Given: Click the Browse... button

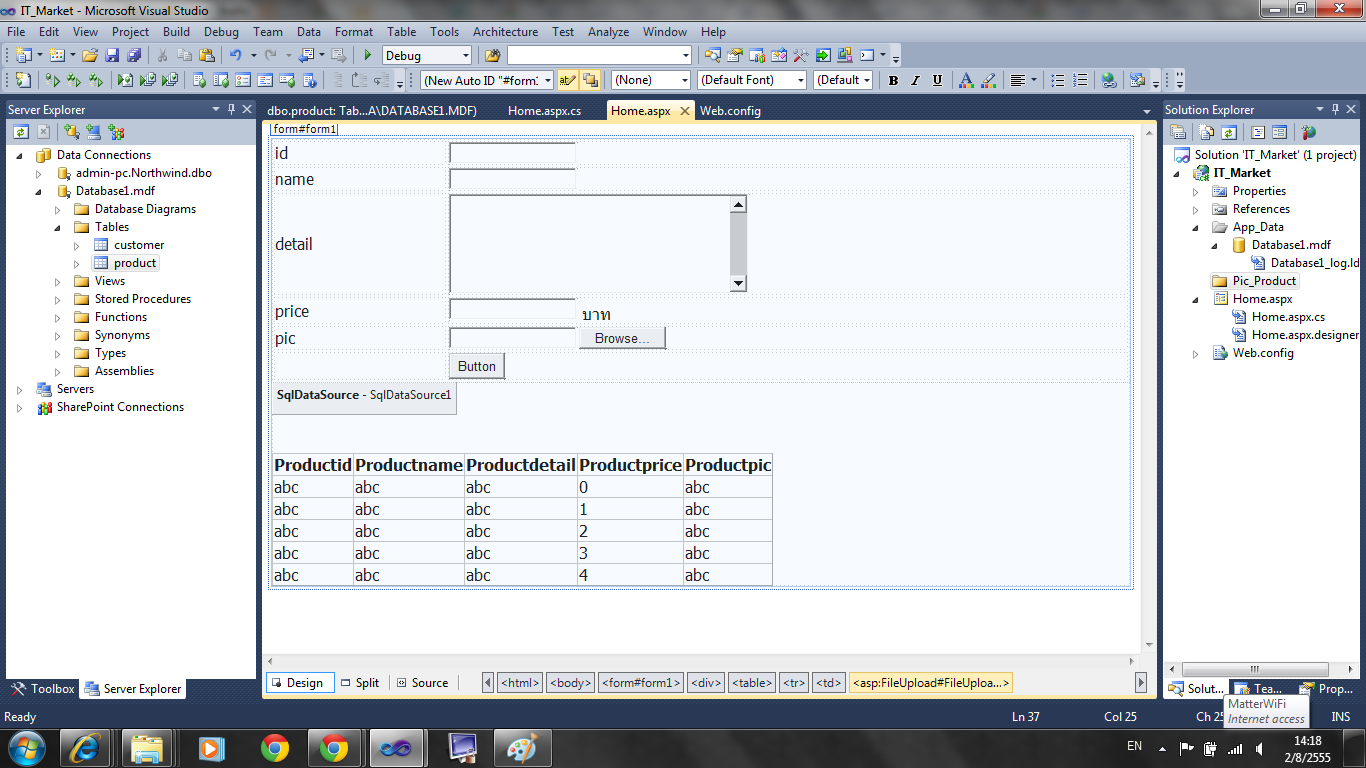Looking at the screenshot, I should tap(622, 338).
